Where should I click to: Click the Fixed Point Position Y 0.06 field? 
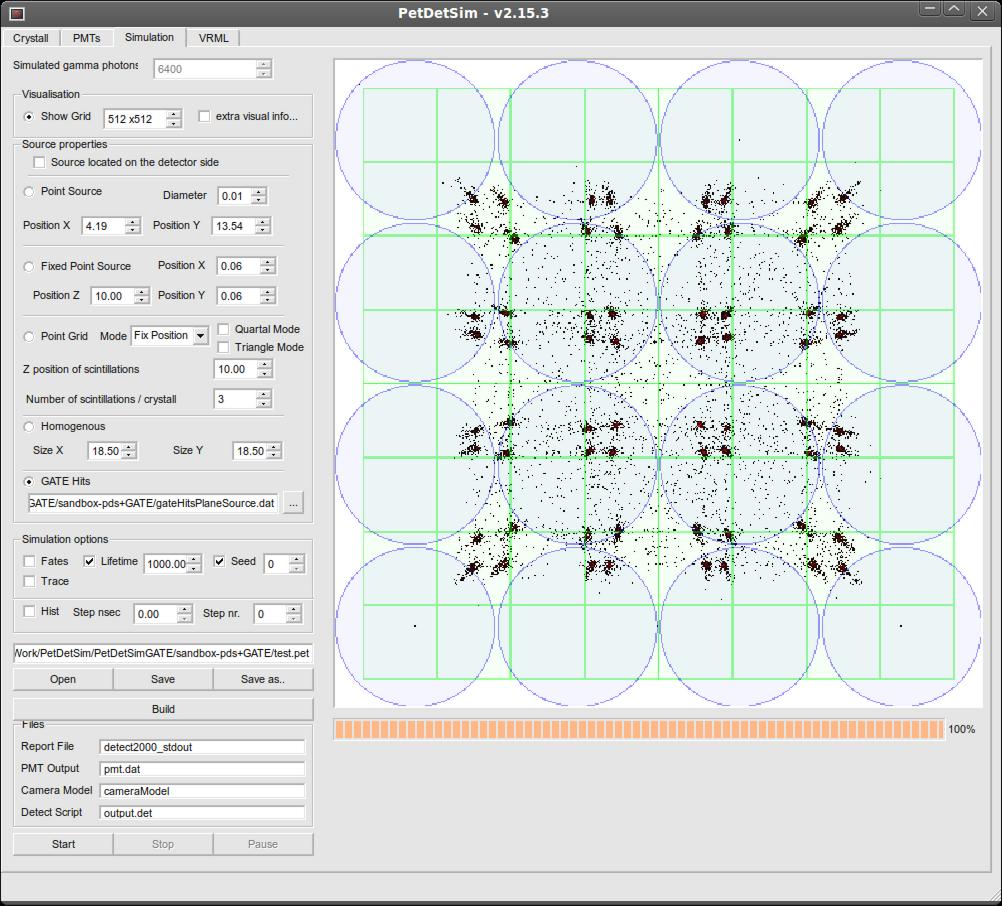tap(238, 296)
